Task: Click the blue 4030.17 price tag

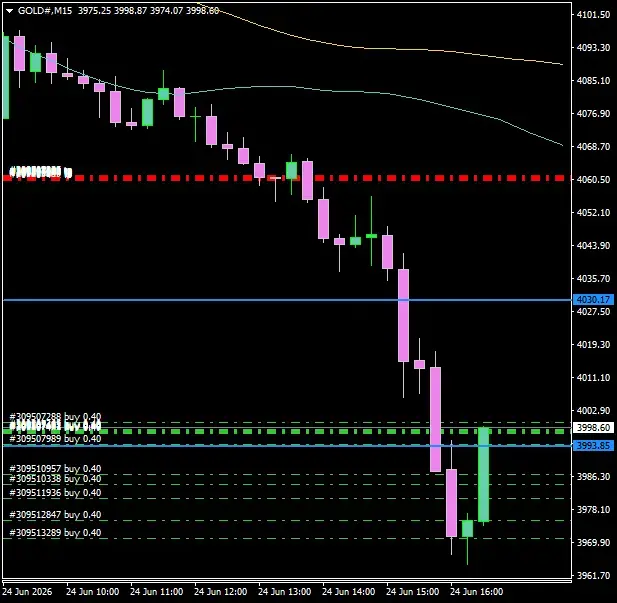Action: click(x=593, y=300)
